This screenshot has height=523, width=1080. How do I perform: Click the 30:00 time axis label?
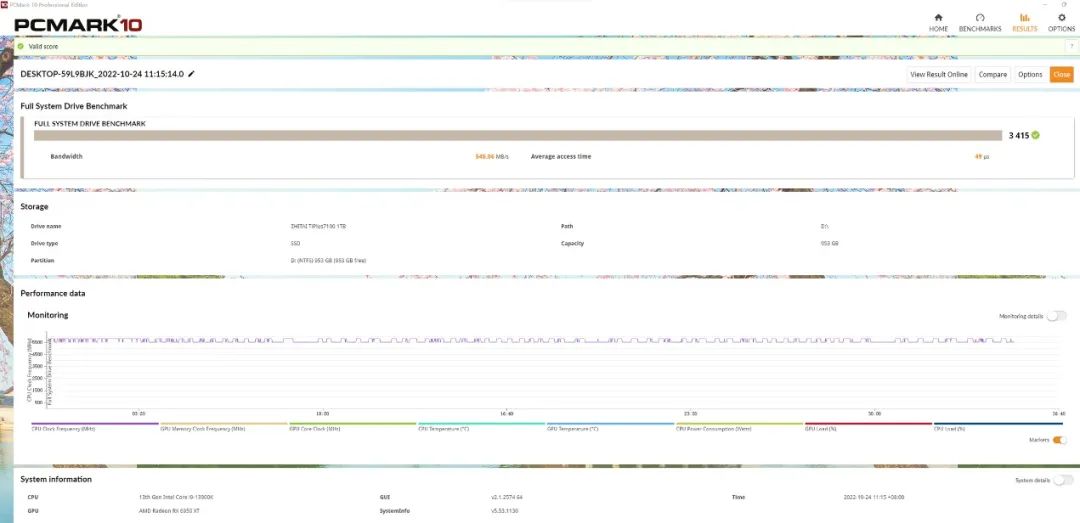[x=875, y=413]
